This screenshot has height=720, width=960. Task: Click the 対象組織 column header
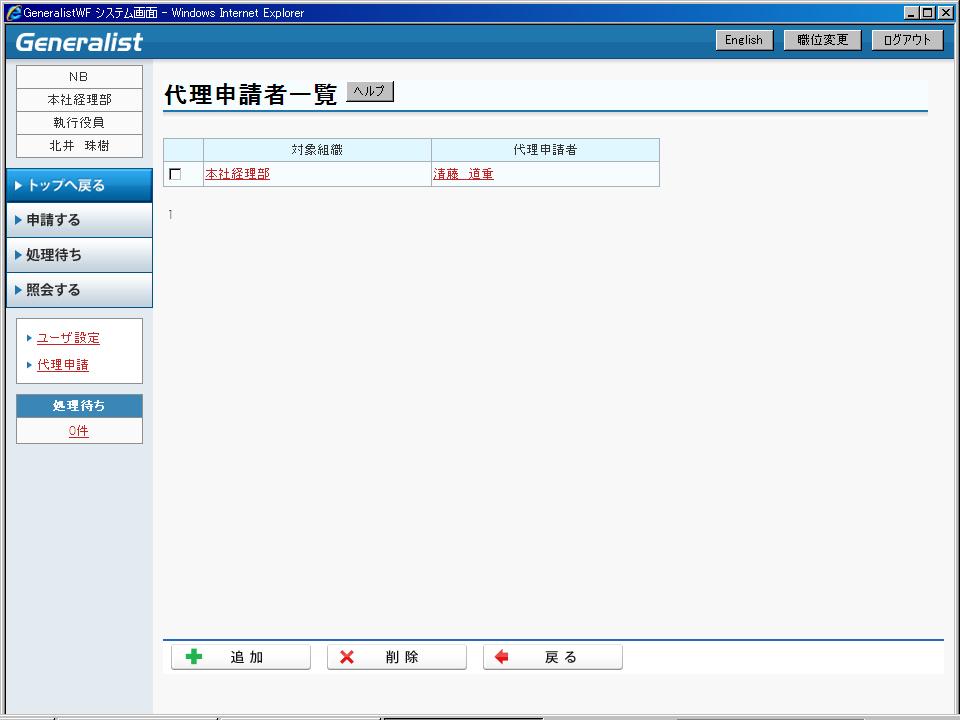point(317,150)
